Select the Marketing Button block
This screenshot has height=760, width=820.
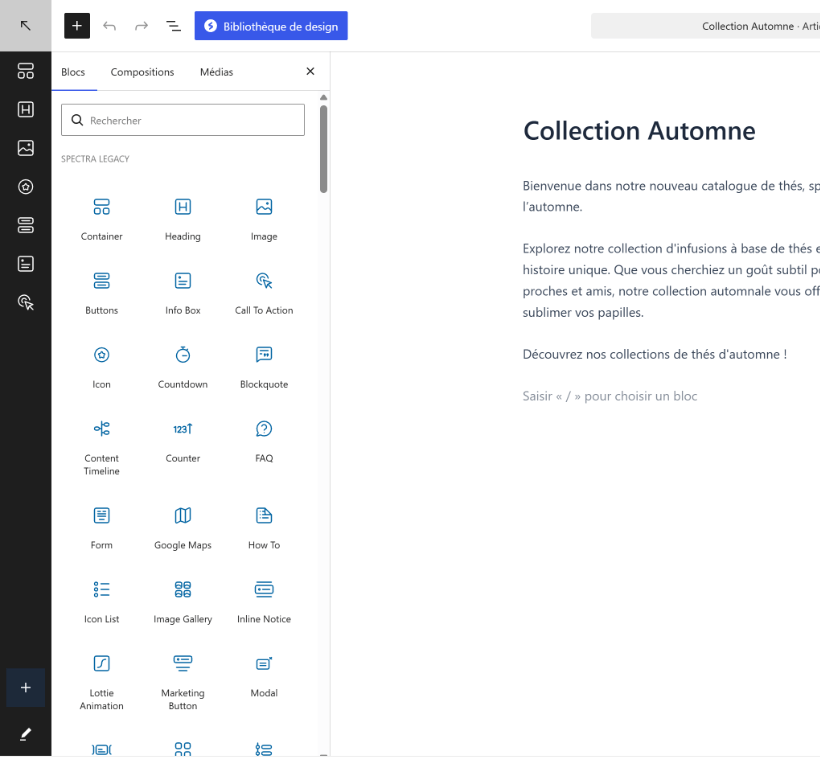[x=183, y=682]
